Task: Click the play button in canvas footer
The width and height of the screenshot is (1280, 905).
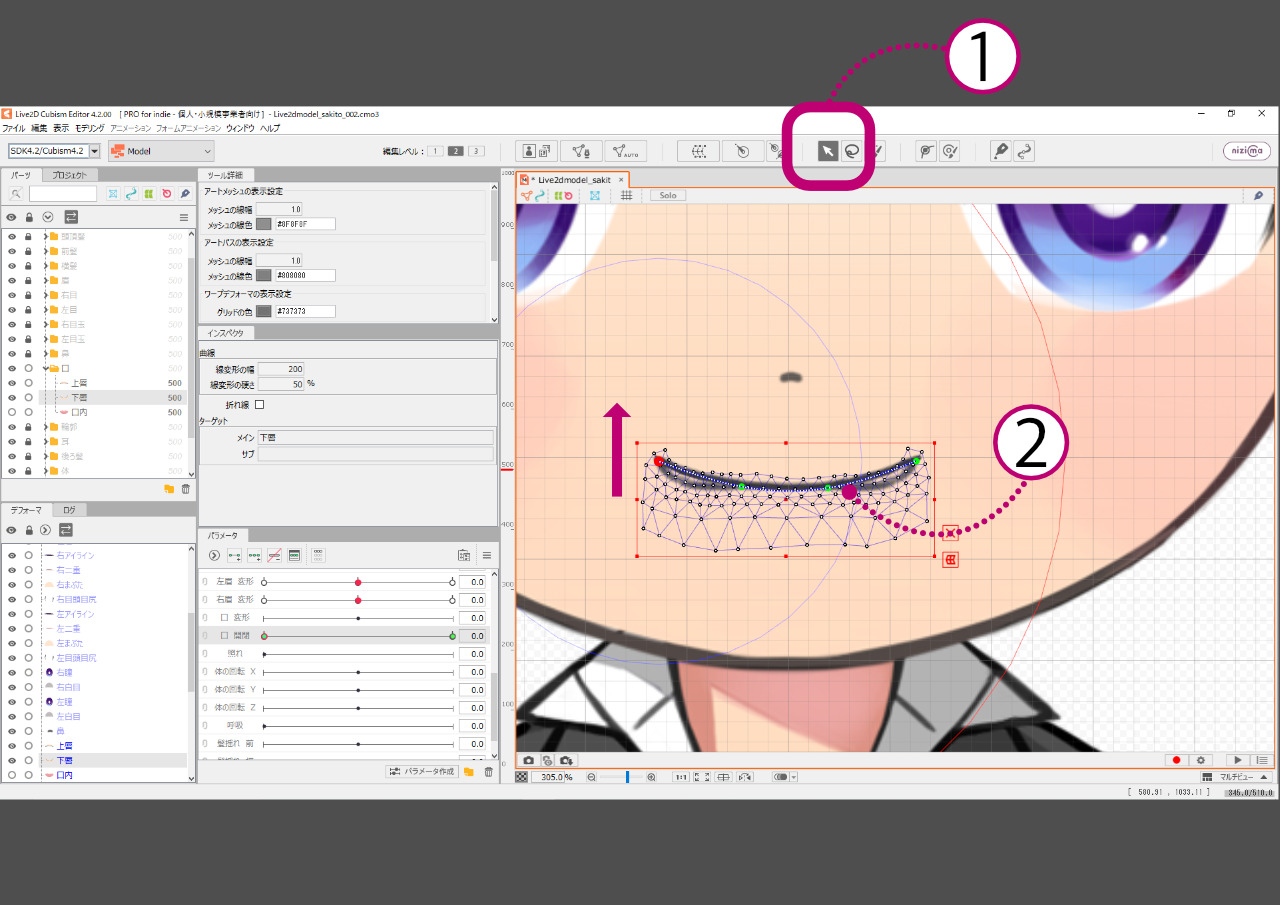Action: (1239, 761)
